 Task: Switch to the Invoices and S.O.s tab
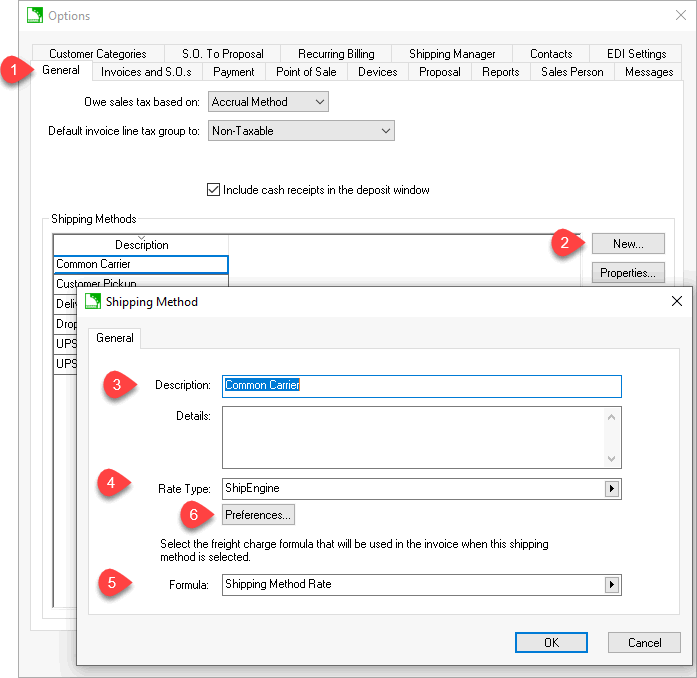[x=146, y=72]
